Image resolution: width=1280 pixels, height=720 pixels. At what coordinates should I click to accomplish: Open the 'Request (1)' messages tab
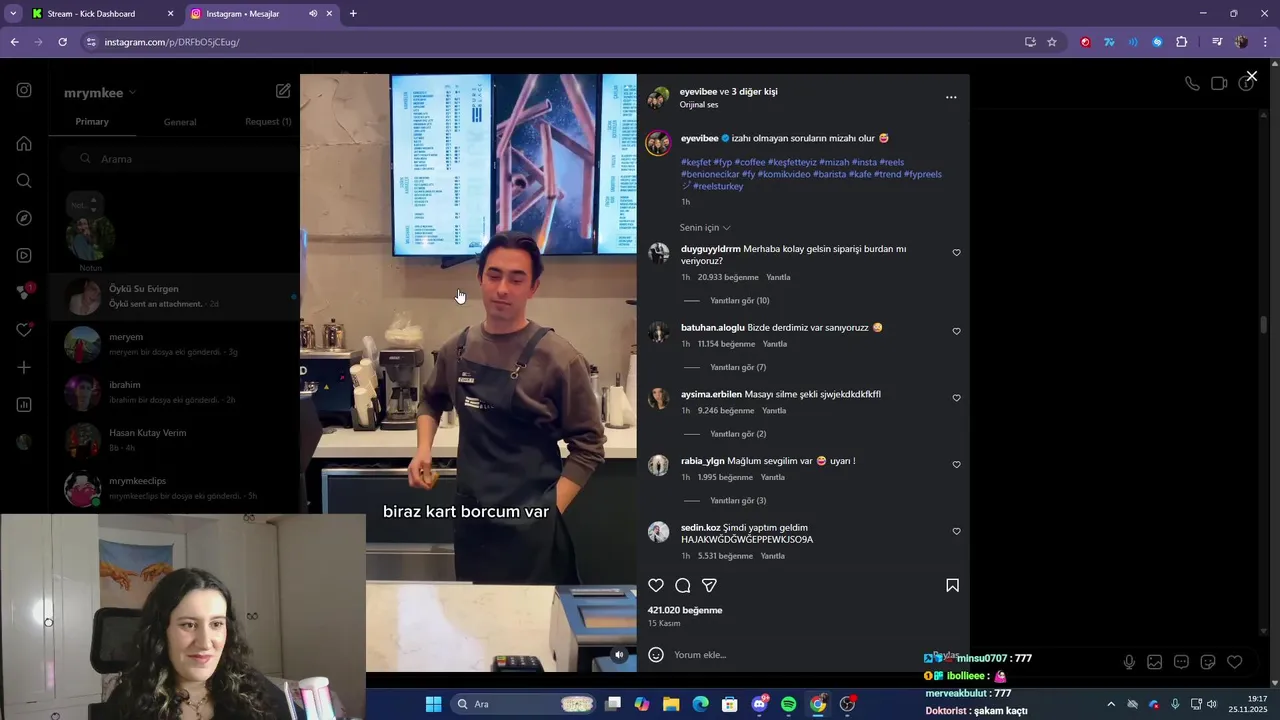pyautogui.click(x=268, y=122)
